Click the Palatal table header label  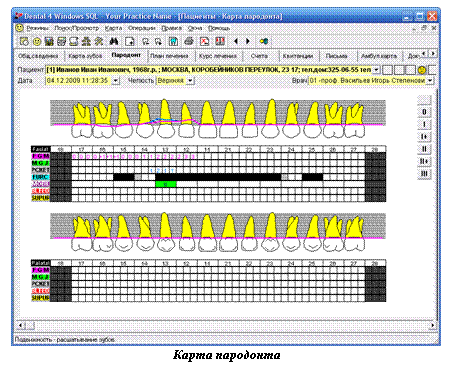pyautogui.click(x=40, y=263)
